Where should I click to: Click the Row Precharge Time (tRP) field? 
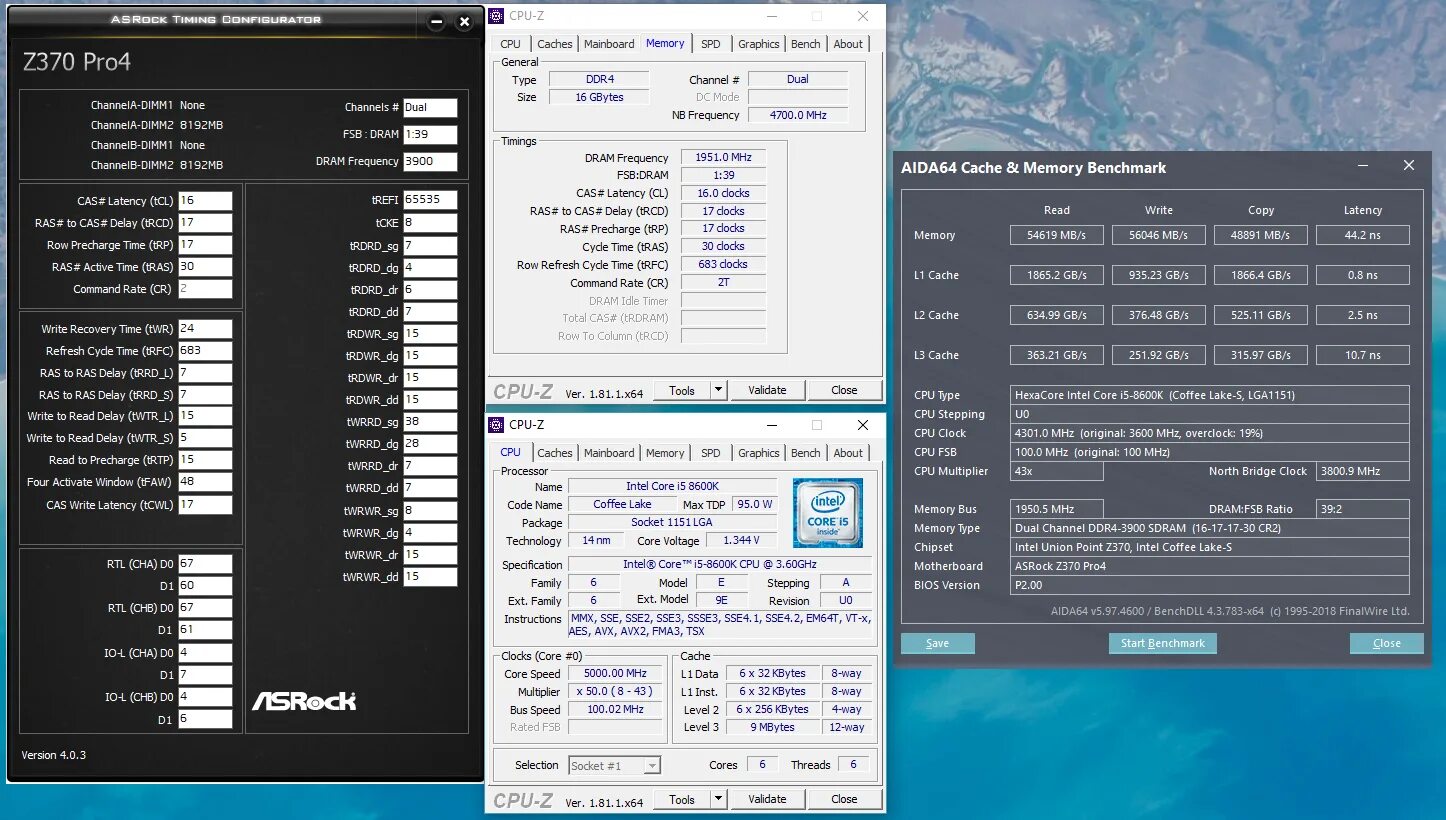(x=205, y=245)
